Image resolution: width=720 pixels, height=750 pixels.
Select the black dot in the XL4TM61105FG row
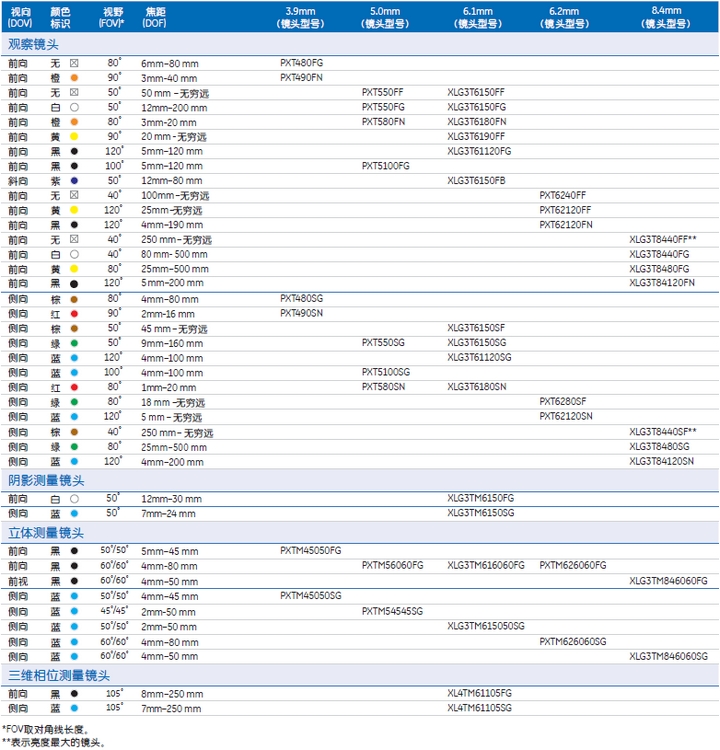click(74, 693)
